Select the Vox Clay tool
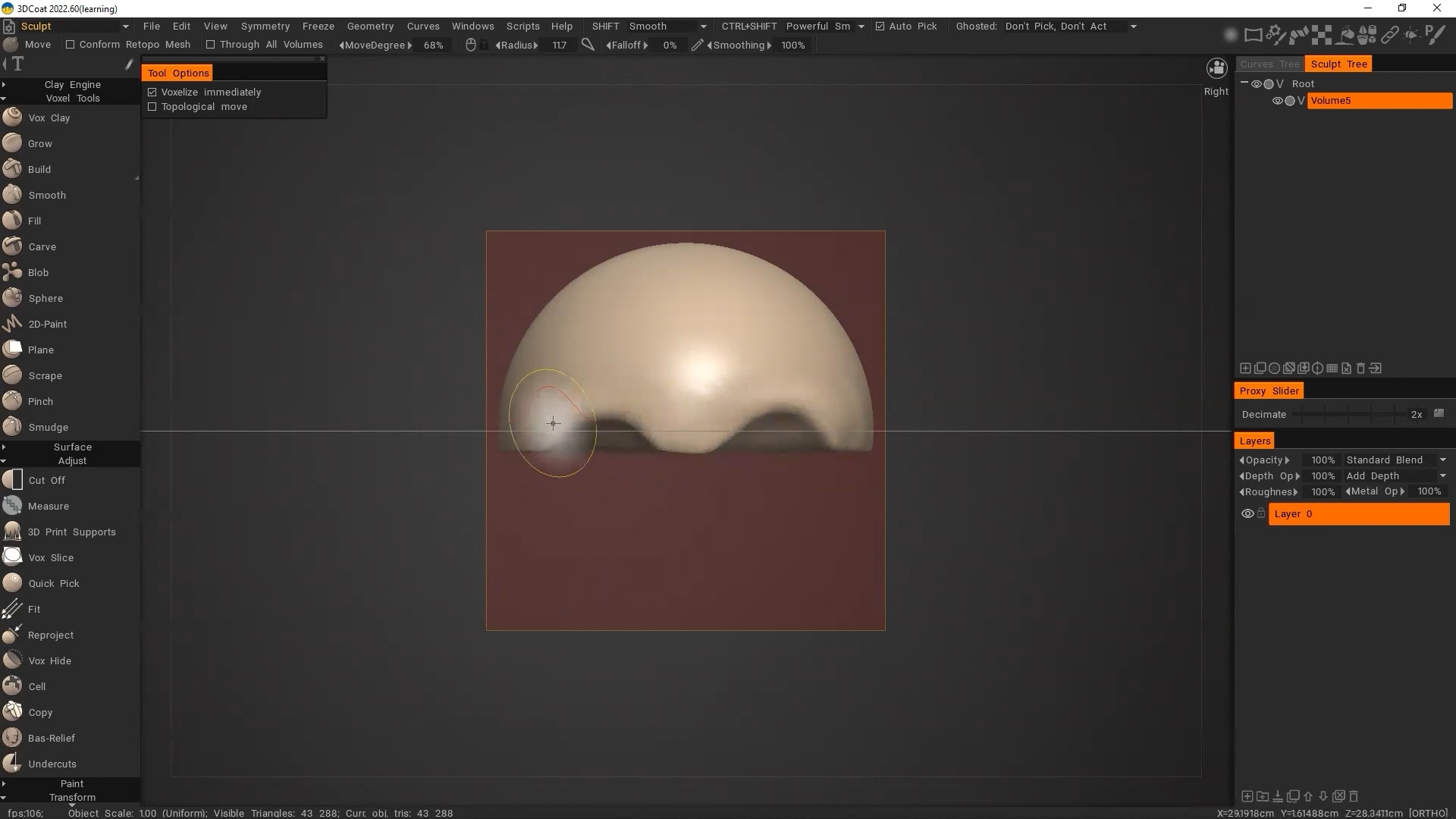Viewport: 1456px width, 819px height. pos(49,118)
